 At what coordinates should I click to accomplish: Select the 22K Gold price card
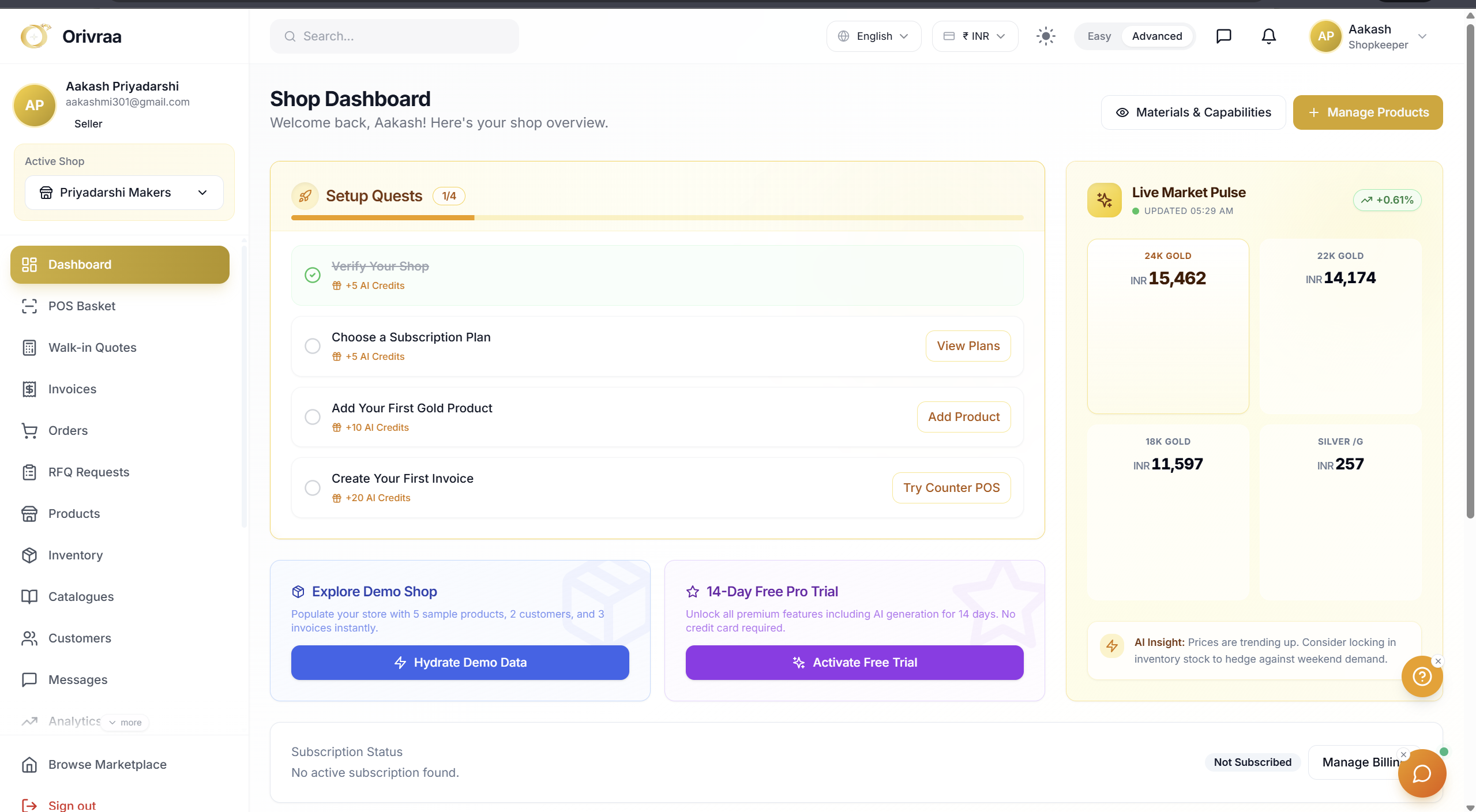click(1340, 326)
